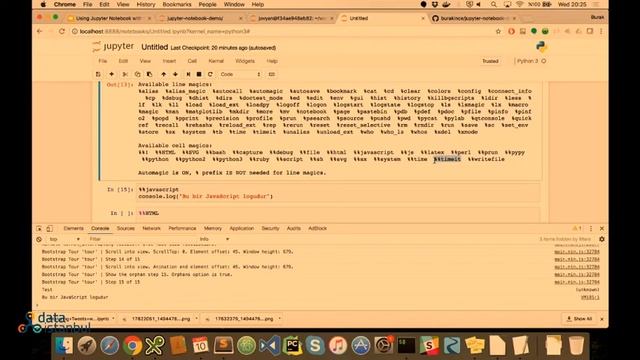This screenshot has height=360, width=640.
Task: Open the DevTools three-dot menu
Action: point(591,229)
